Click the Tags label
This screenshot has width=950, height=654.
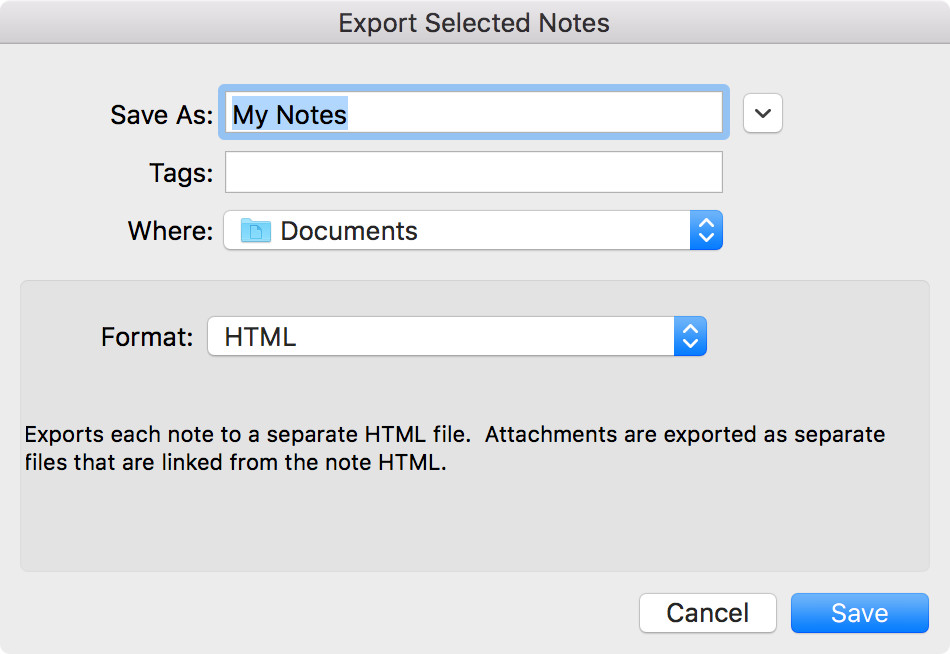pyautogui.click(x=181, y=173)
